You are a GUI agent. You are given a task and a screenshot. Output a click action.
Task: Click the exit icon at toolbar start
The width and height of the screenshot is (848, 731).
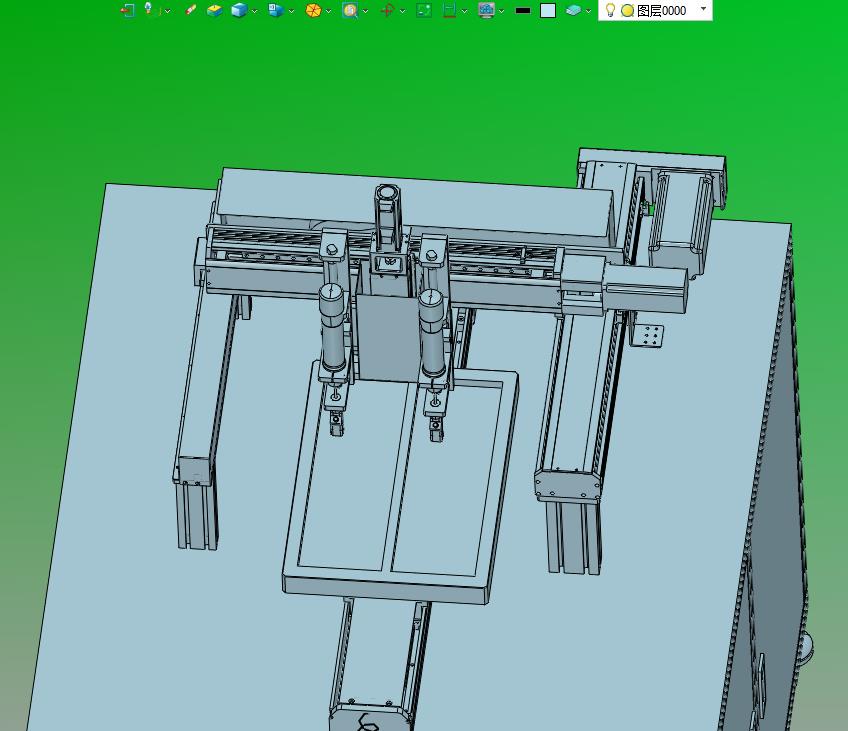click(x=127, y=10)
